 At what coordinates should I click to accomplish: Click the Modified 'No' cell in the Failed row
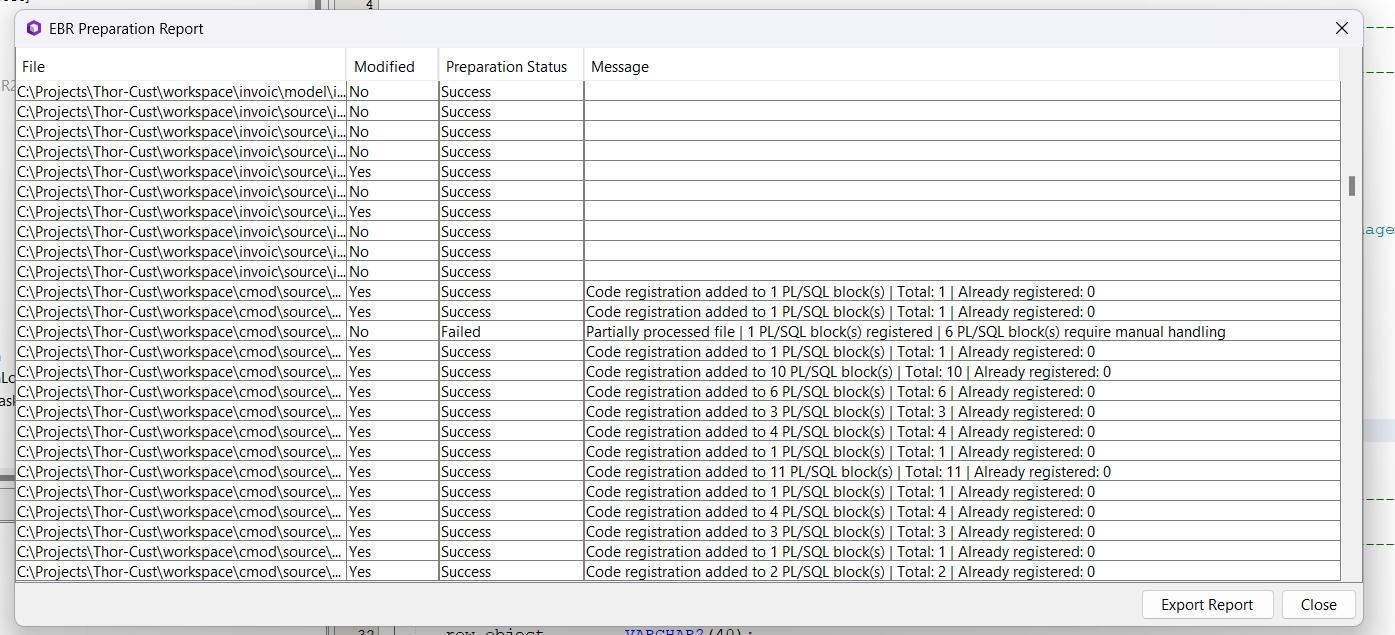tap(359, 332)
